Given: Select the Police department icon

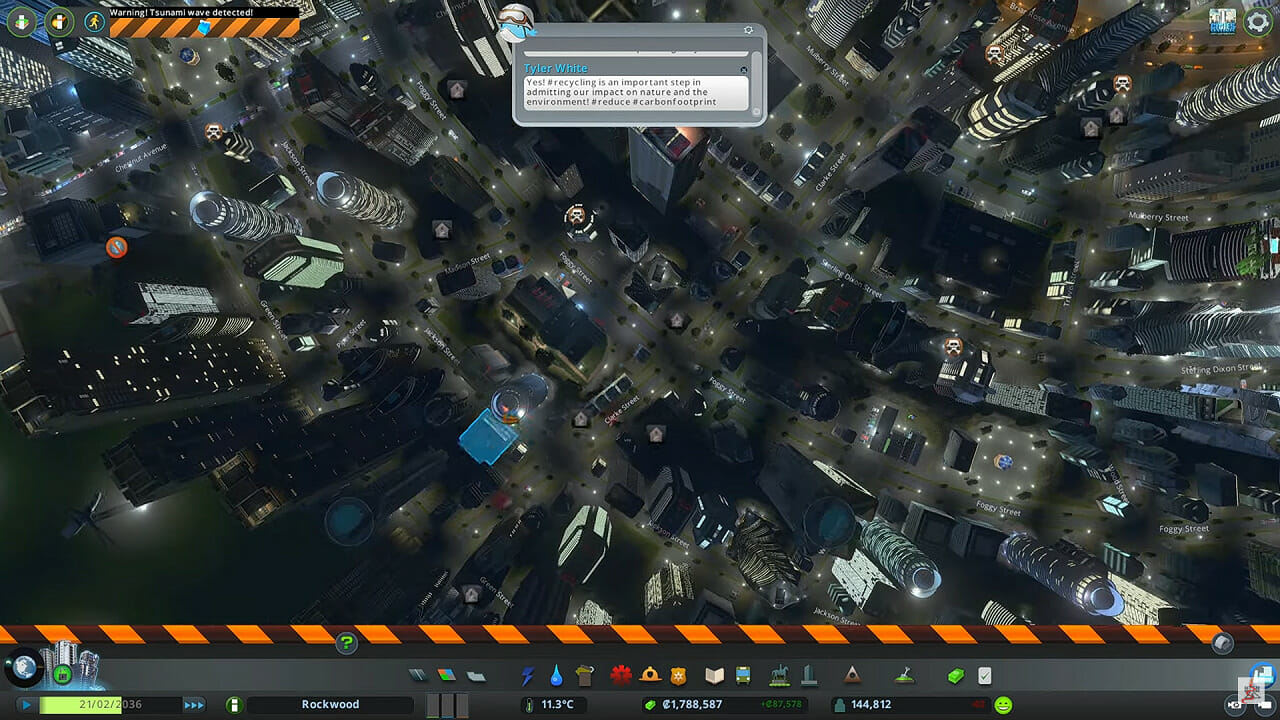Looking at the screenshot, I should click(x=678, y=676).
